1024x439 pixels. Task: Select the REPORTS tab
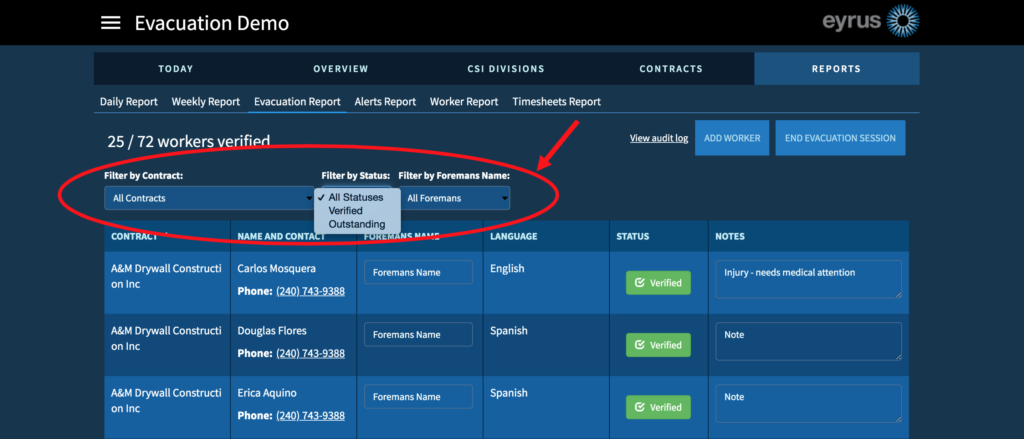(x=837, y=69)
